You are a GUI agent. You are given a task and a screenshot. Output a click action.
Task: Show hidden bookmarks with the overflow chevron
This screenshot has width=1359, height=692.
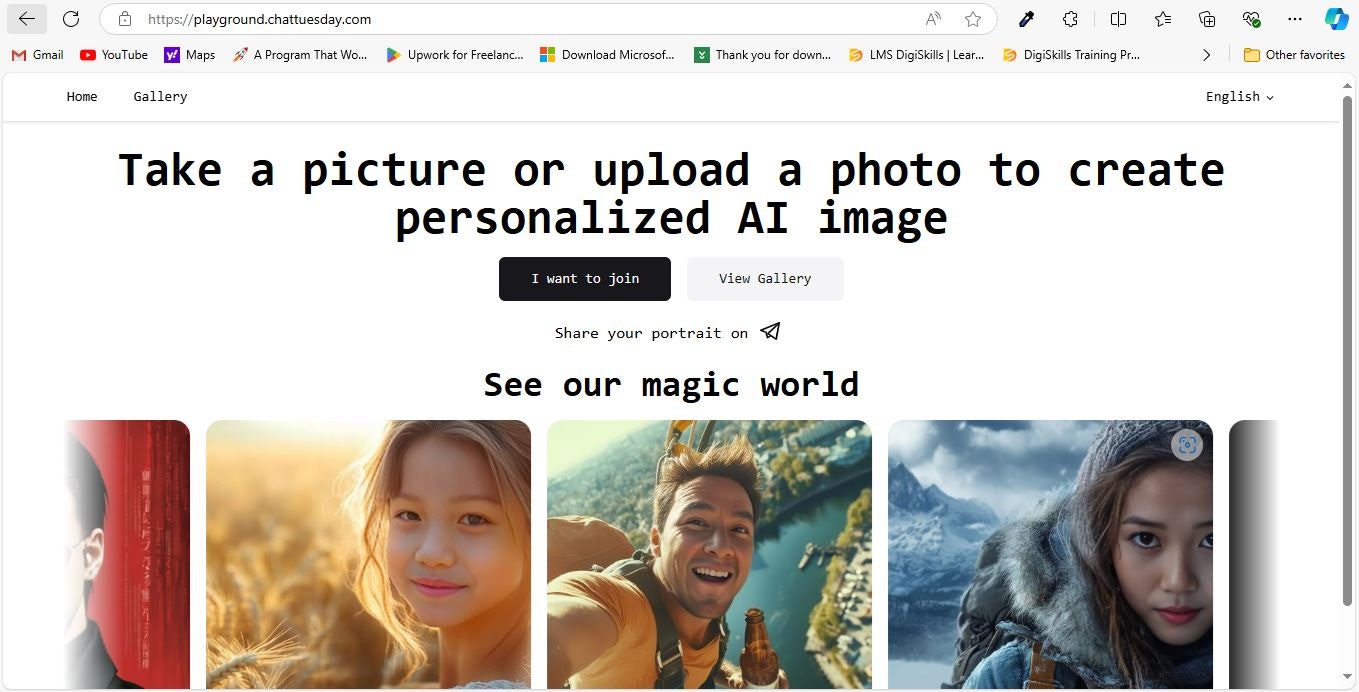[x=1207, y=55]
